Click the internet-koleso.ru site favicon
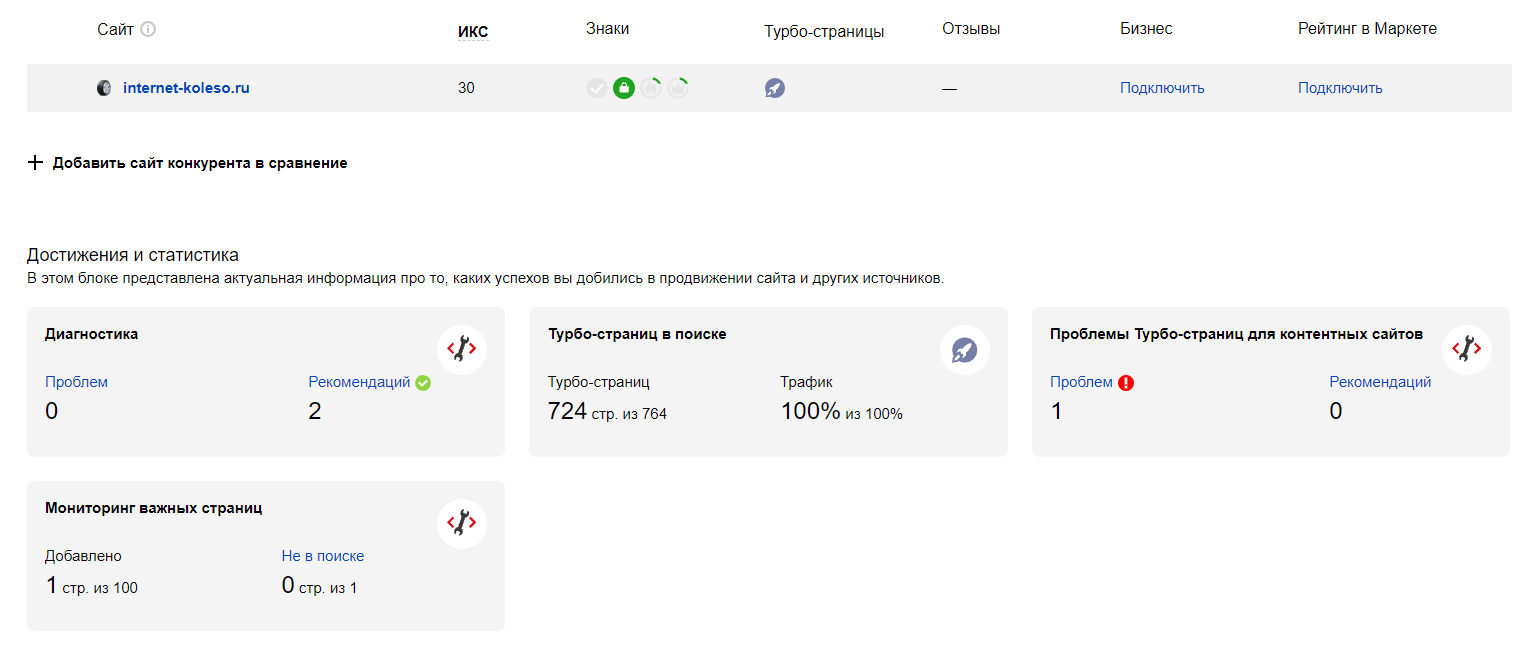Viewport: 1523px width, 666px height. tap(104, 88)
